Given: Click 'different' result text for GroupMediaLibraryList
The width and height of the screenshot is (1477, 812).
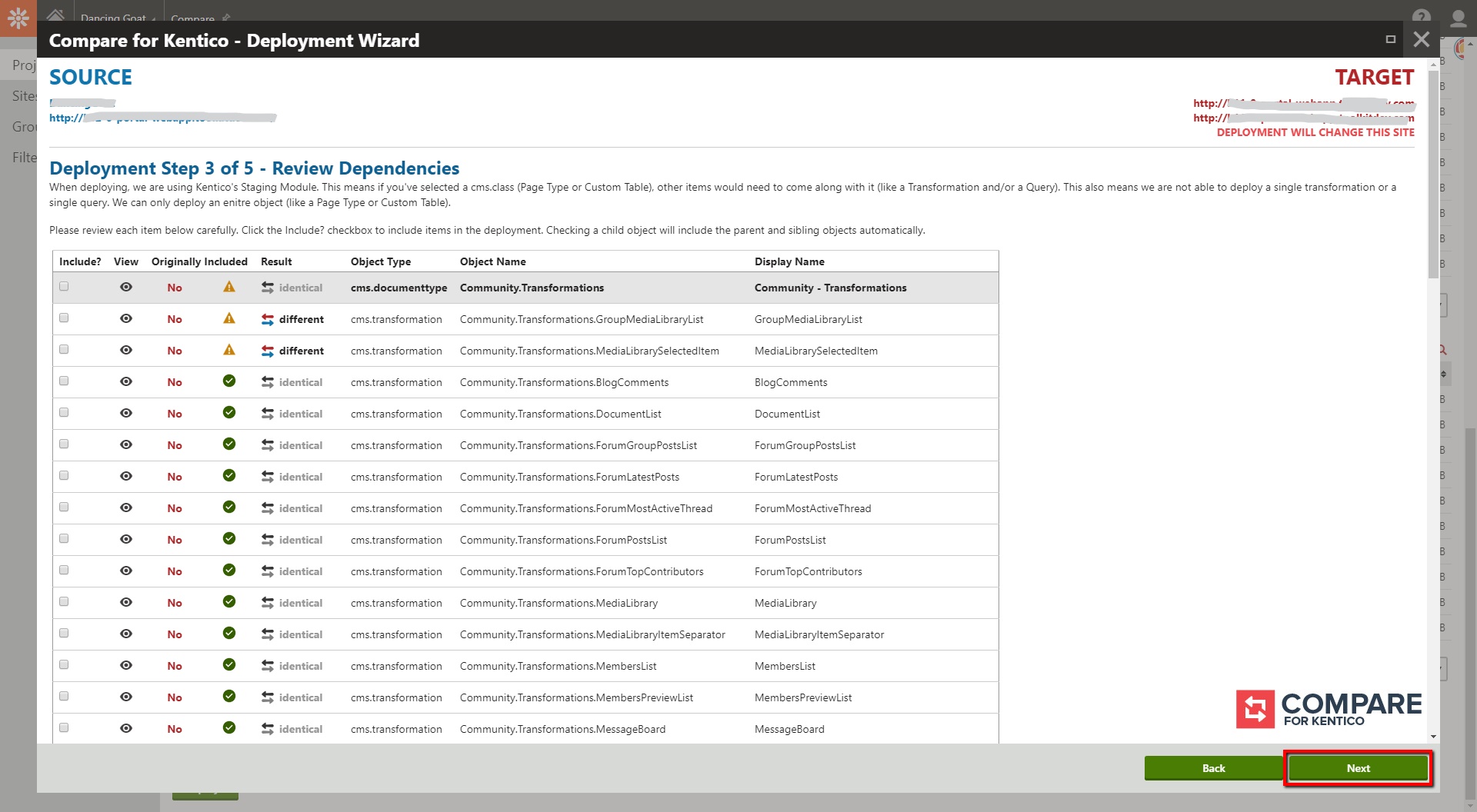Looking at the screenshot, I should click(302, 319).
